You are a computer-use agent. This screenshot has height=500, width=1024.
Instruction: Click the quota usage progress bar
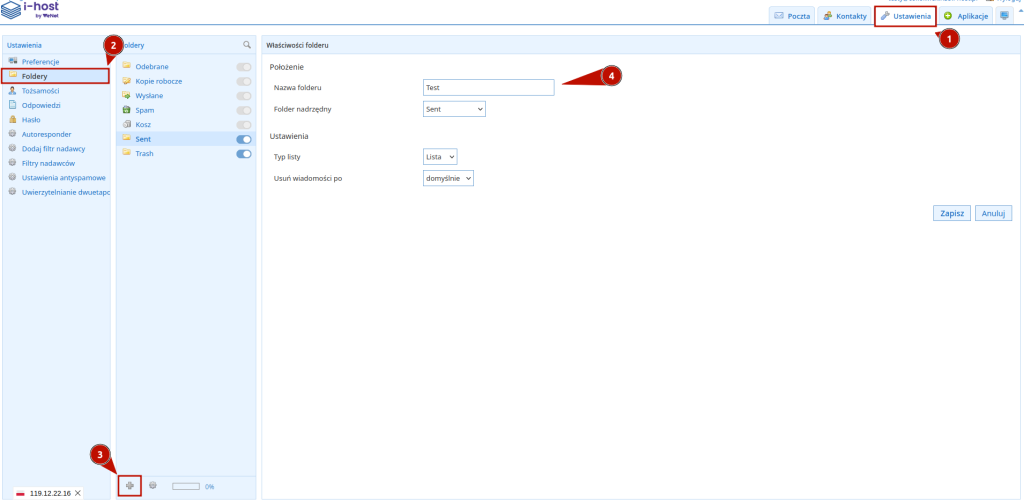(x=186, y=486)
